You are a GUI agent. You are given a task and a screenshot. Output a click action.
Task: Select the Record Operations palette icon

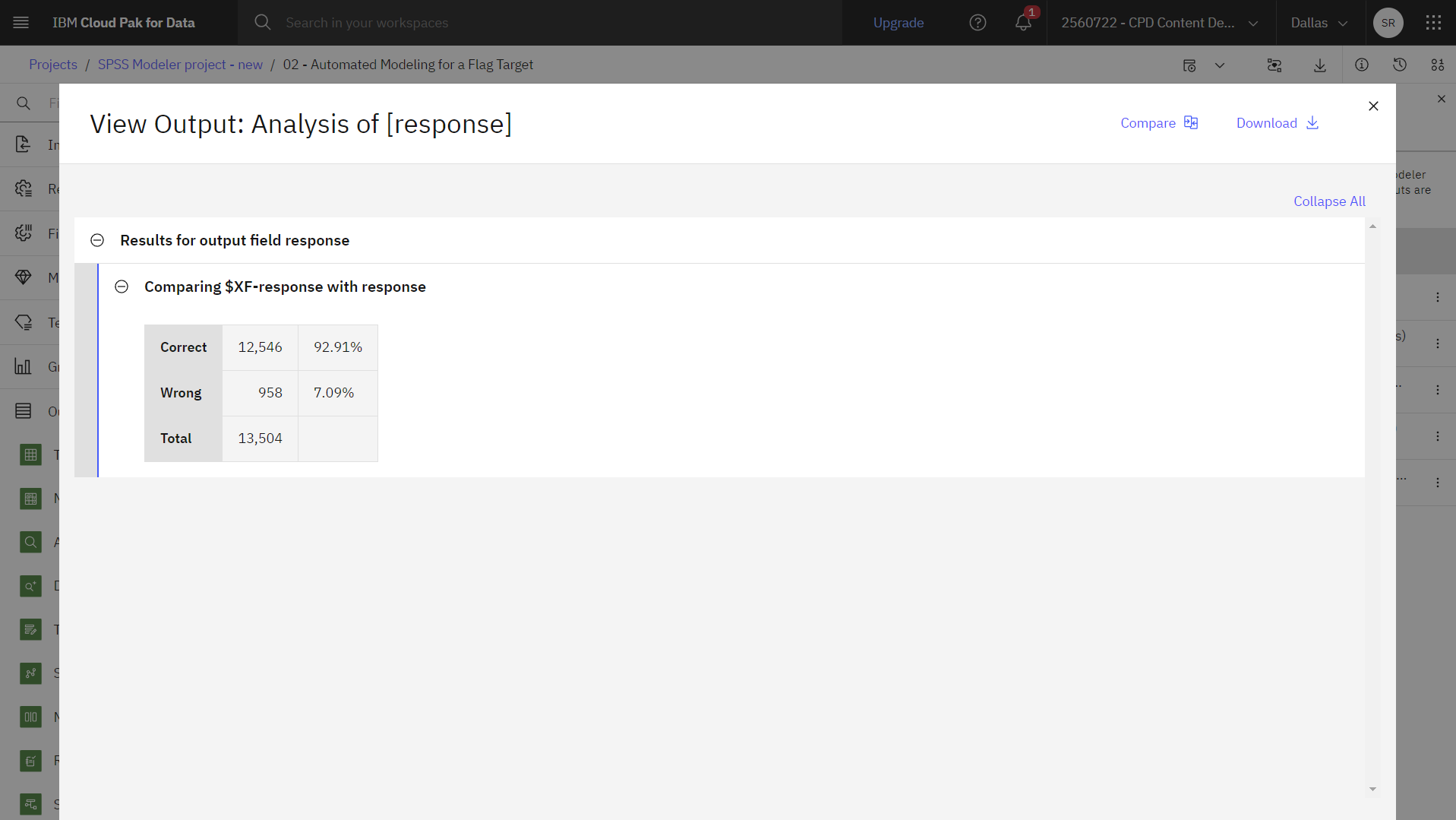[24, 188]
